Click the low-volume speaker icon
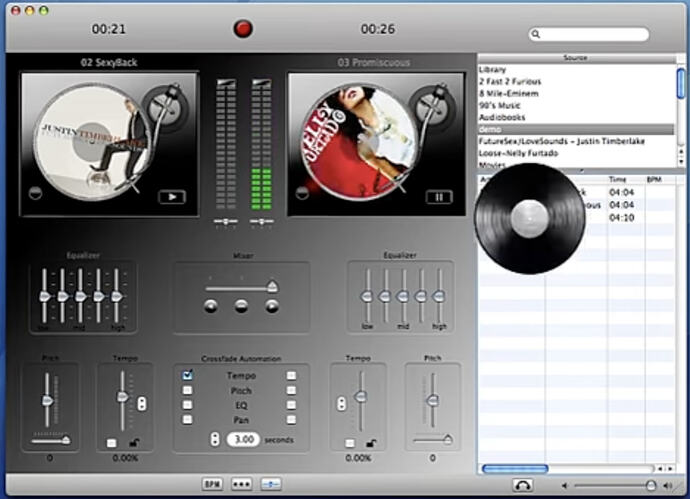 (565, 486)
